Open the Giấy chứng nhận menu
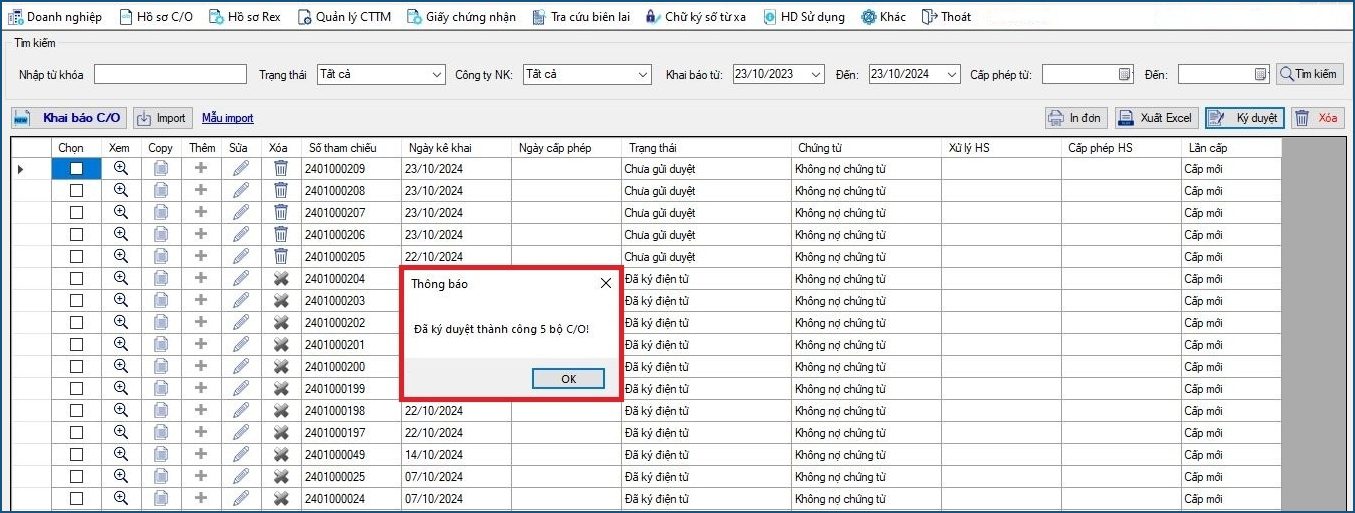This screenshot has height=513, width=1355. pyautogui.click(x=462, y=17)
